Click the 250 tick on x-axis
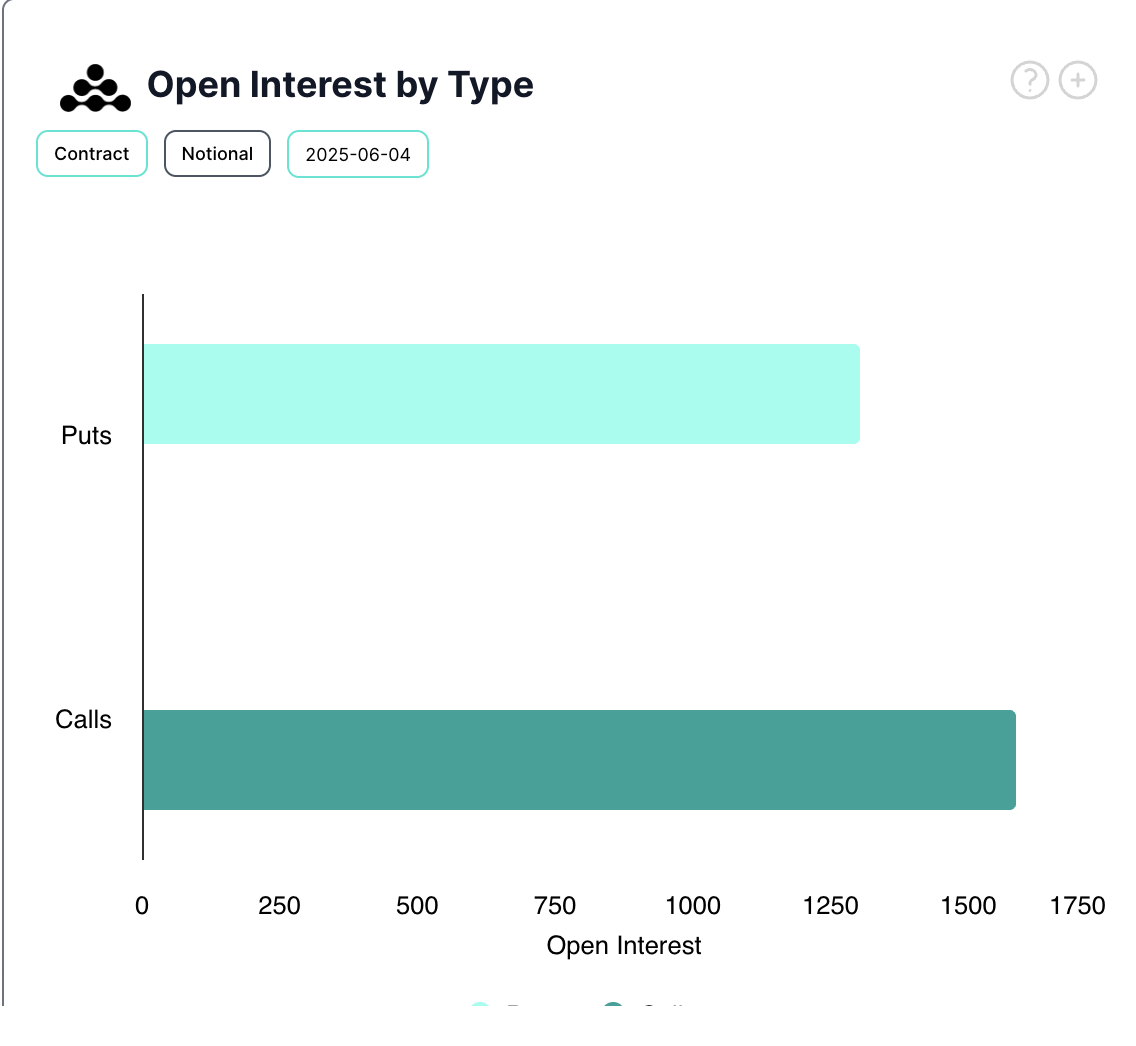 279,906
